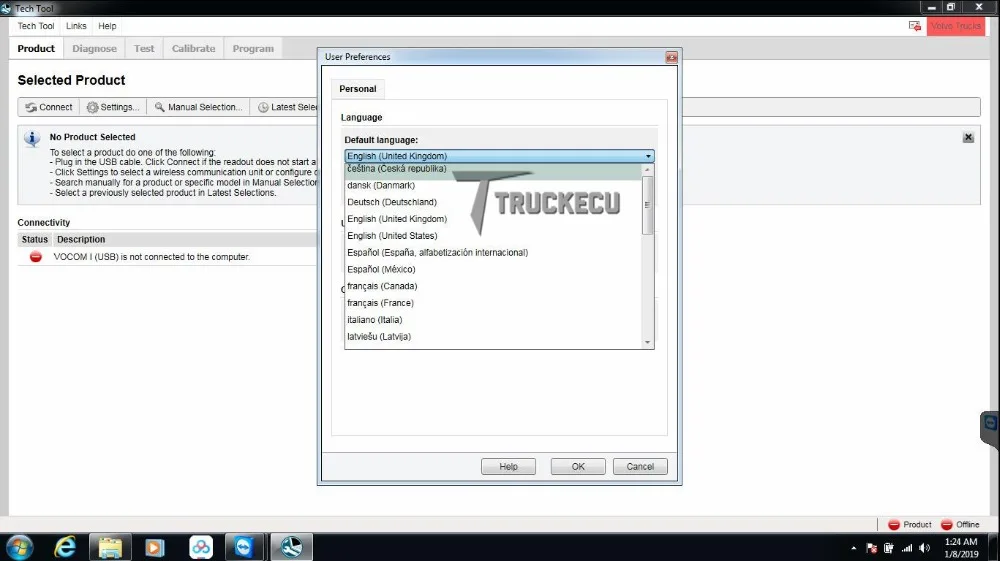This screenshot has height=561, width=1000.
Task: Dismiss the No Product Selected info panel
Action: click(968, 137)
